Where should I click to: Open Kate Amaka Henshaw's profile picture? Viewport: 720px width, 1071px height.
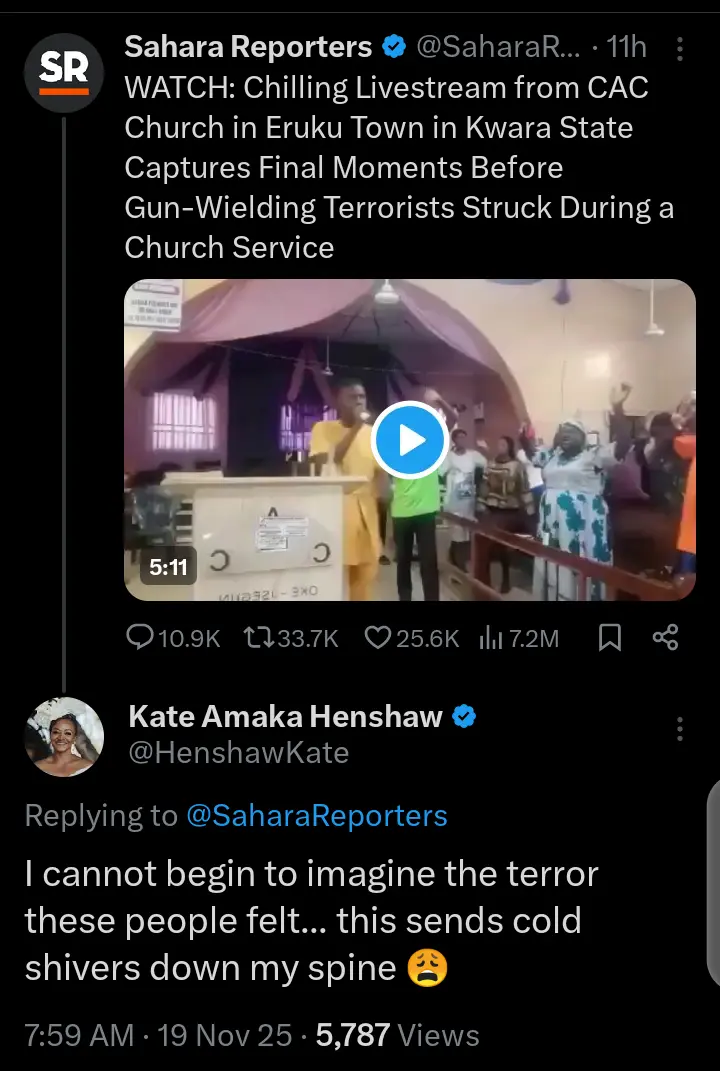click(x=64, y=738)
